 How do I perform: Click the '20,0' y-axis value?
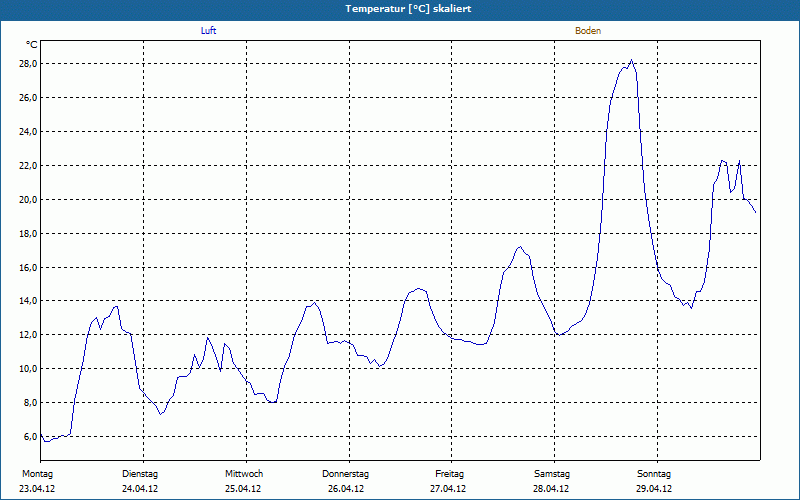[x=28, y=199]
